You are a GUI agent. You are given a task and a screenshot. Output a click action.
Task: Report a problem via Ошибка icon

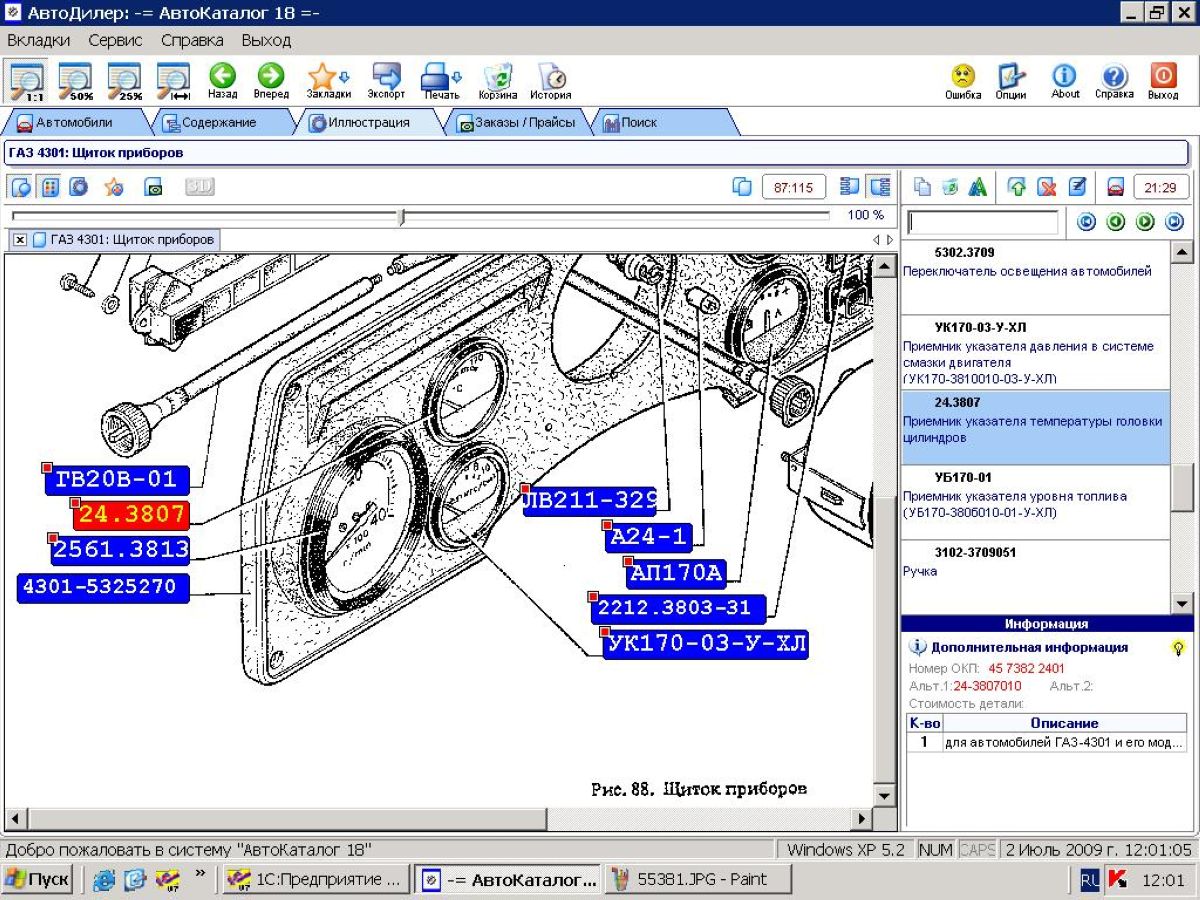click(963, 80)
